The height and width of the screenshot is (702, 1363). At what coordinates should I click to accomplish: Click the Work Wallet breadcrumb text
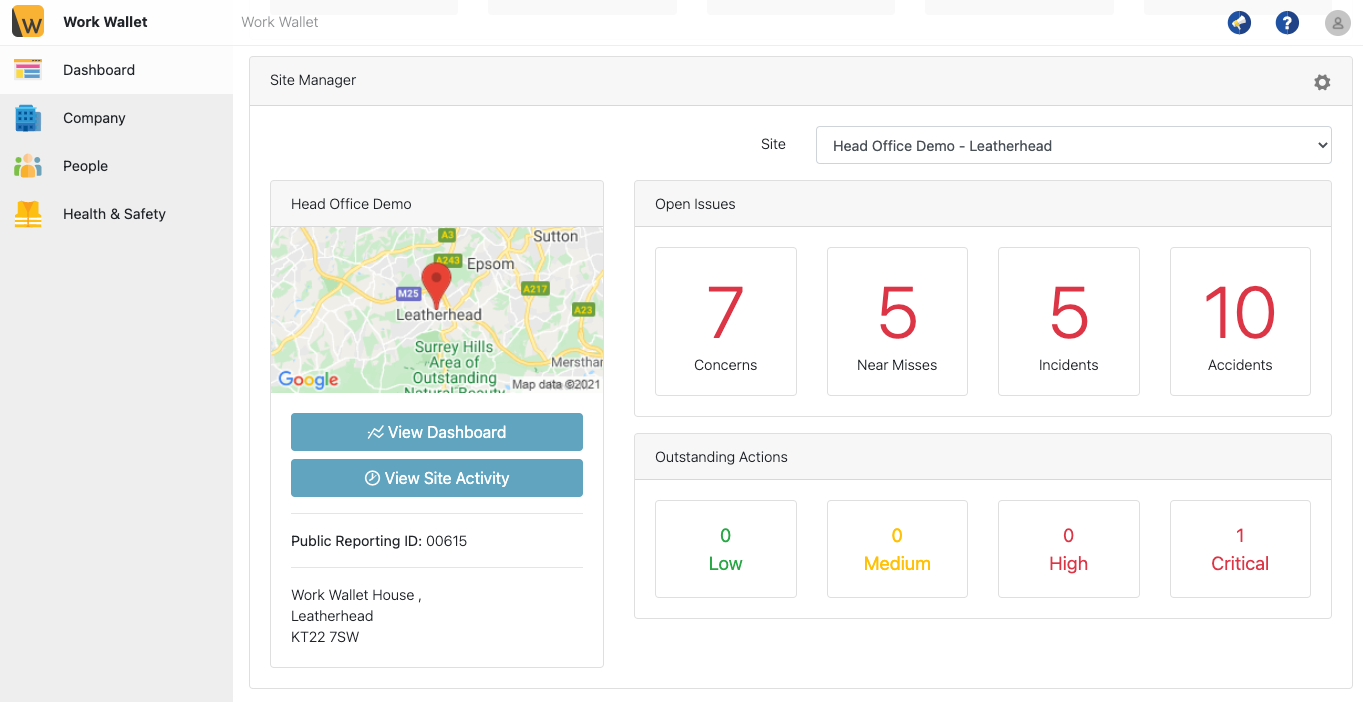point(279,22)
